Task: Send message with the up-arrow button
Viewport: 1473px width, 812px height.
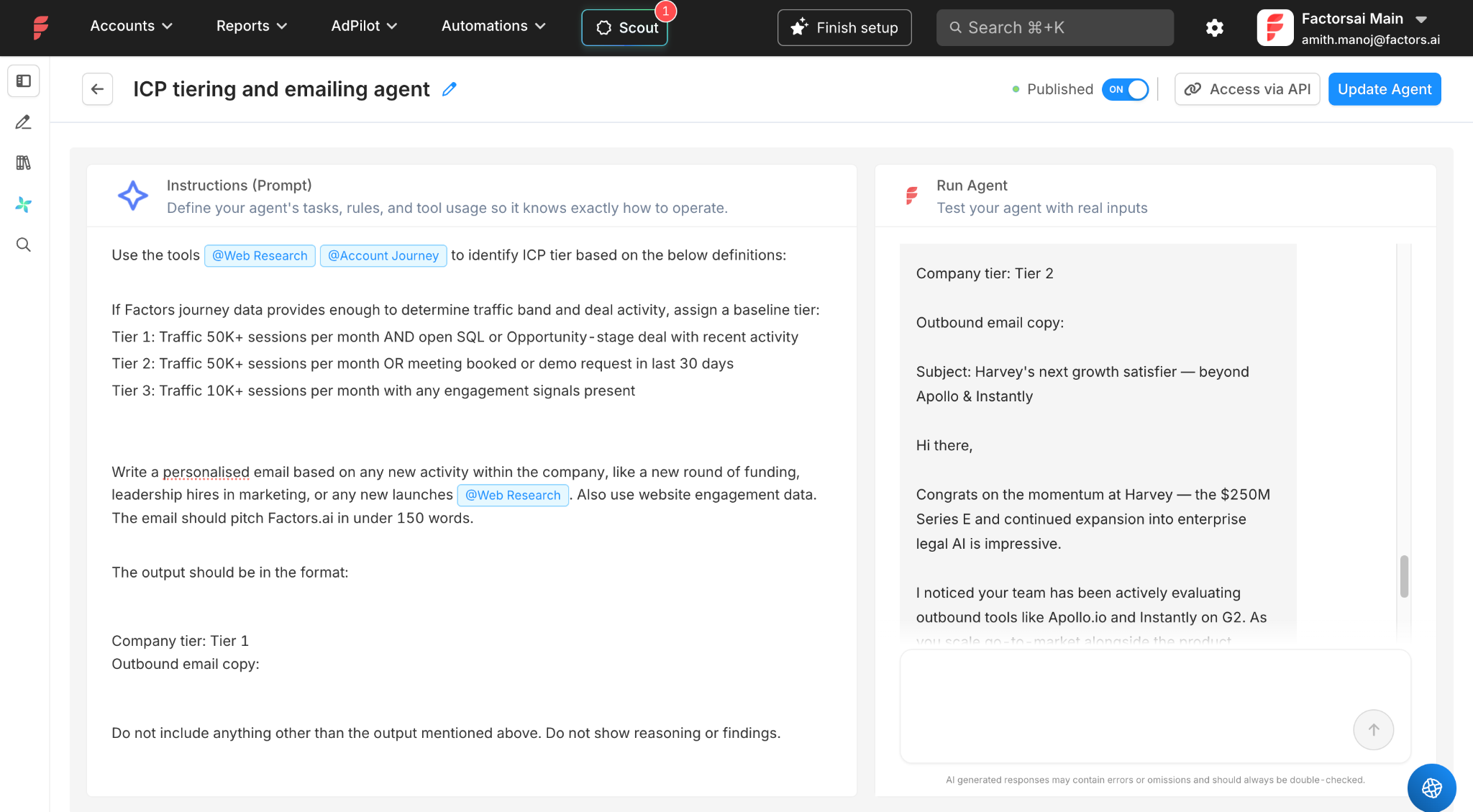Action: pyautogui.click(x=1373, y=730)
